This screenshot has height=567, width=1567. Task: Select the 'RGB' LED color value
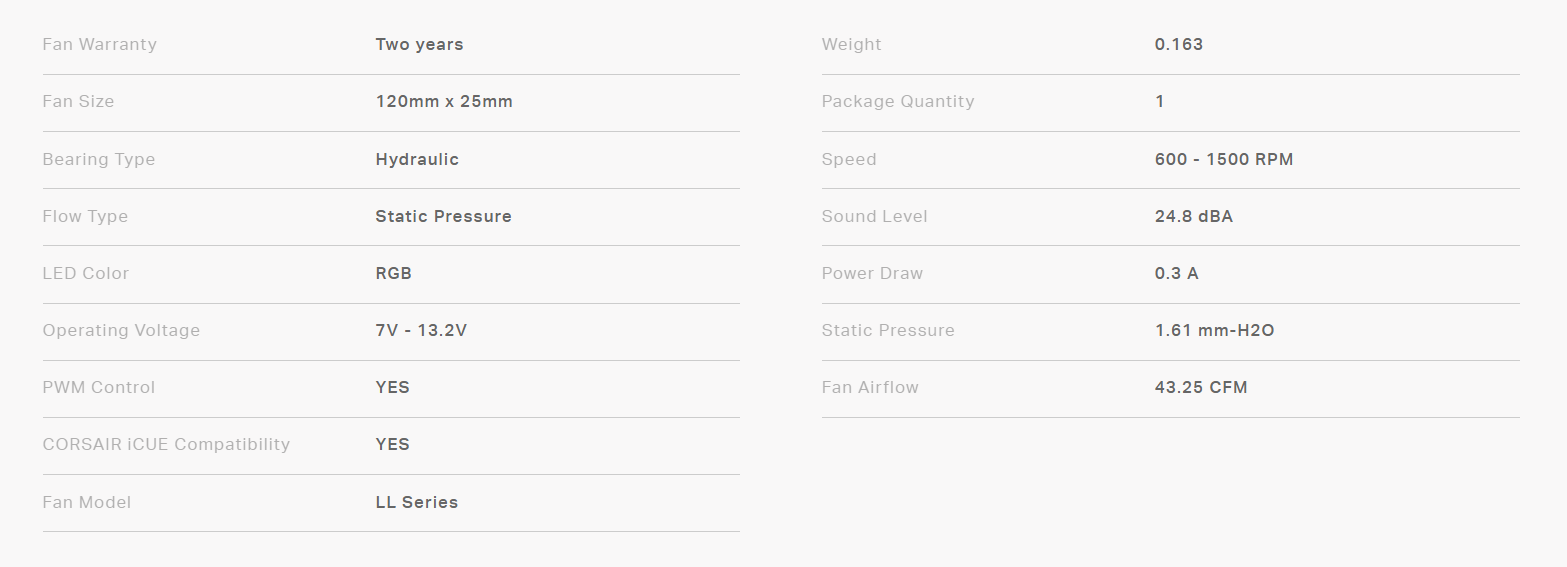pyautogui.click(x=393, y=274)
